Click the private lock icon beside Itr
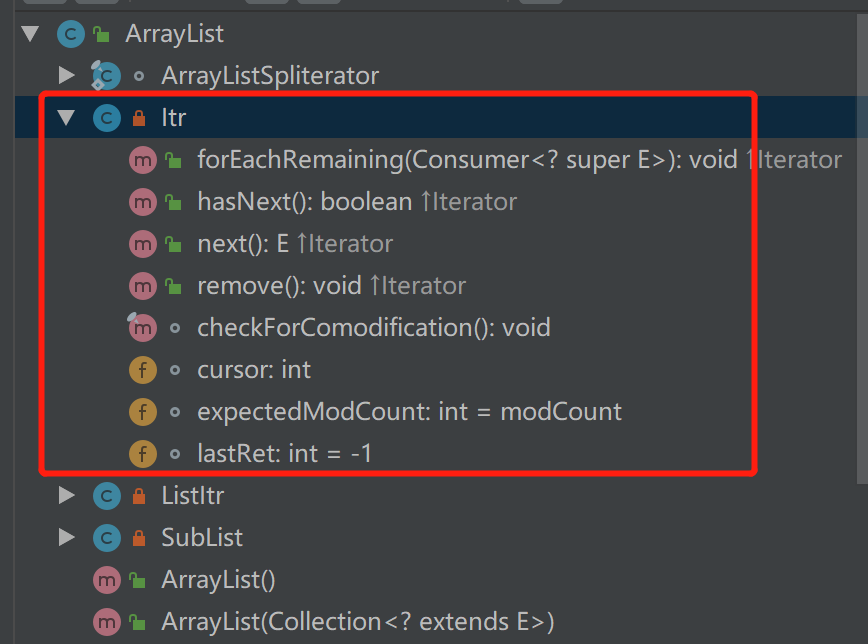The width and height of the screenshot is (868, 644). coord(139,119)
